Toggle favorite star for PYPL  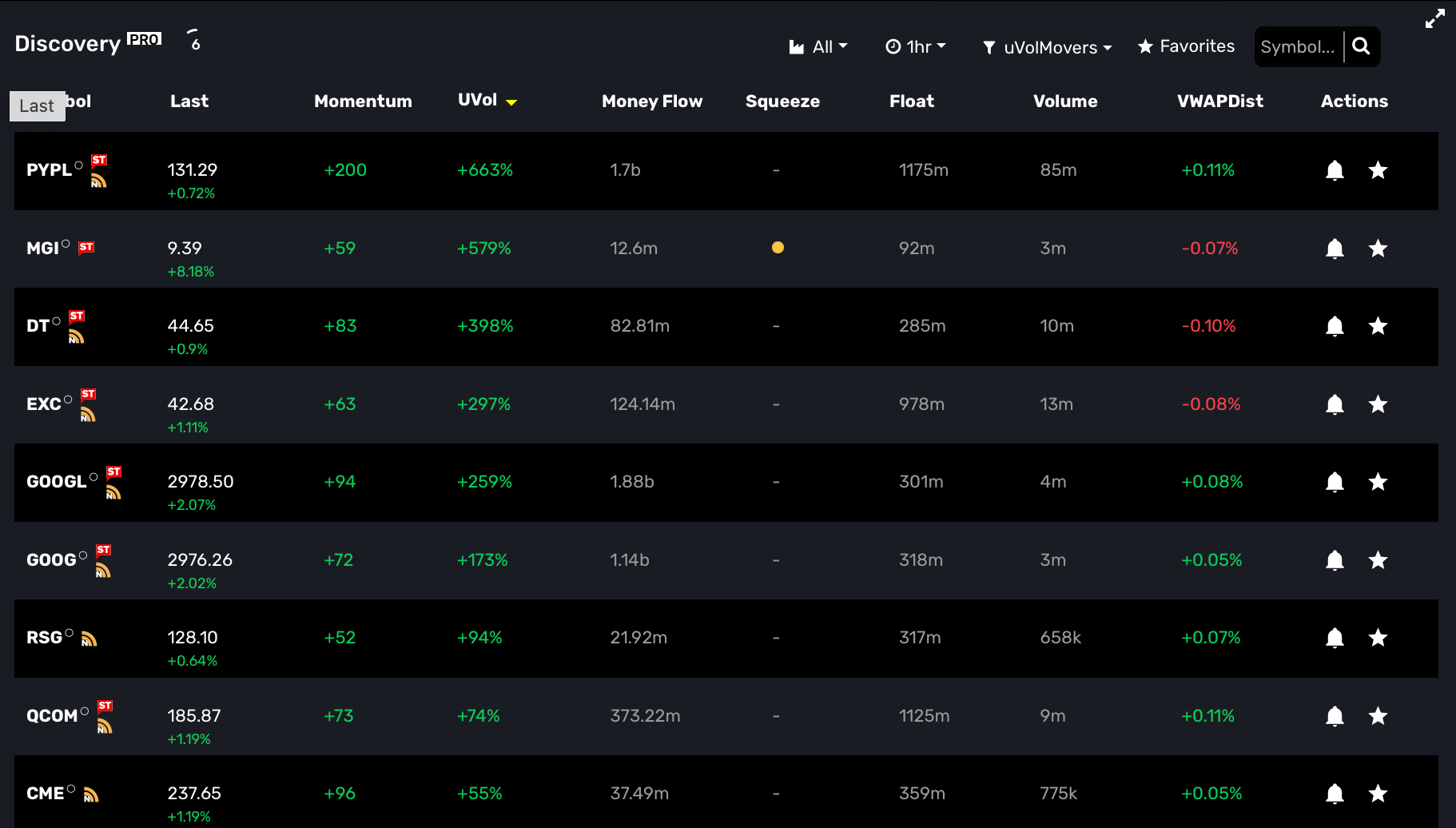click(x=1378, y=170)
